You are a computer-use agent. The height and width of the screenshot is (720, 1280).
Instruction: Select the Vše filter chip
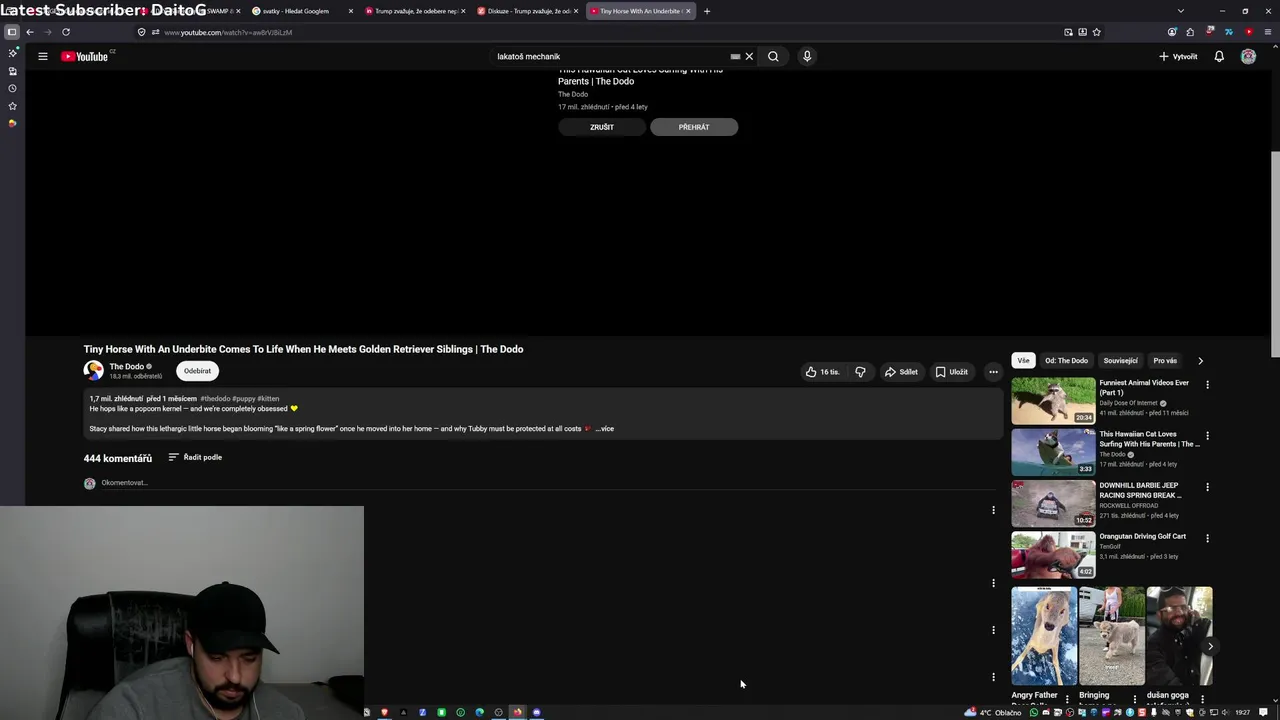(1023, 361)
